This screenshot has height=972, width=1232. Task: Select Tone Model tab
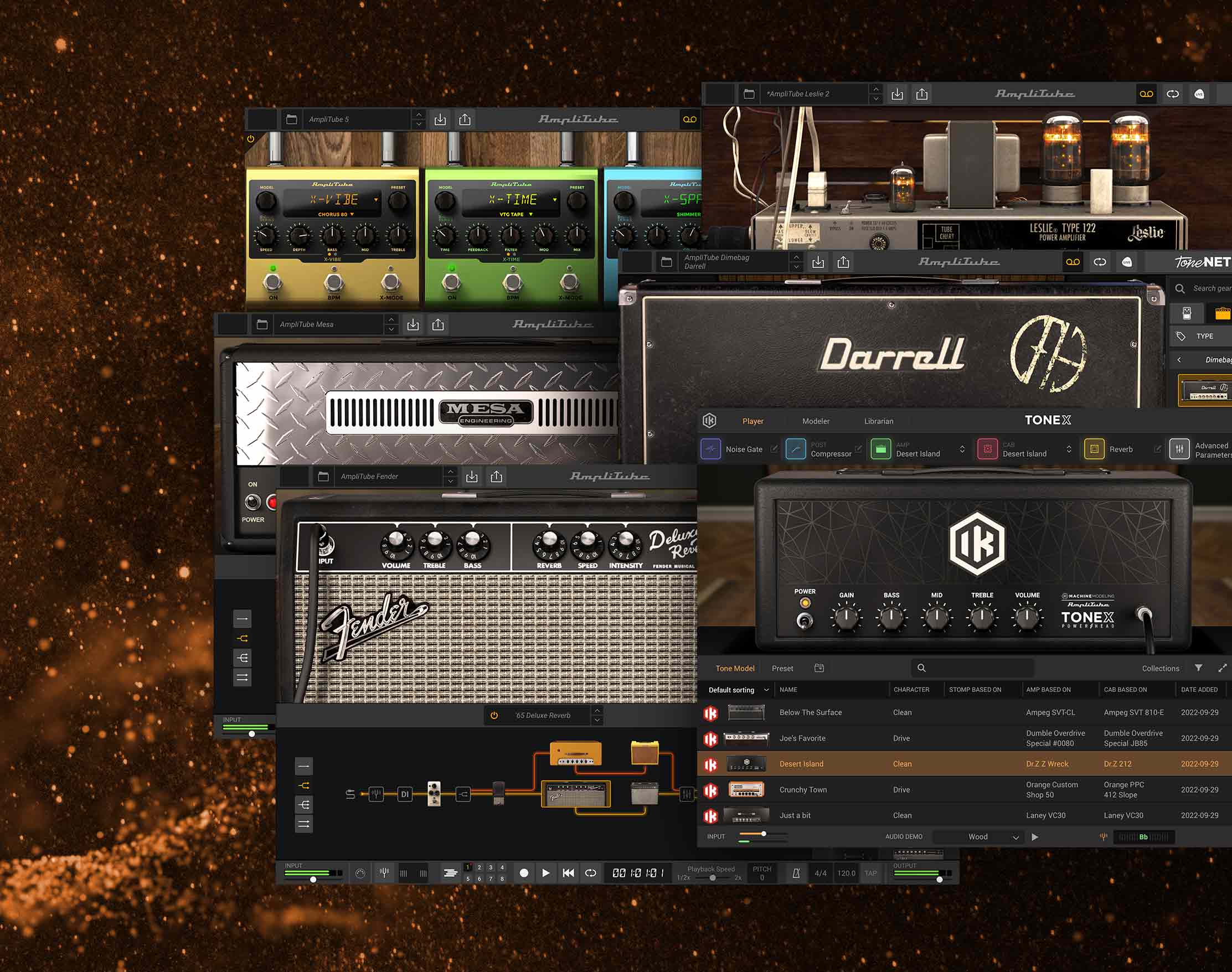click(734, 668)
